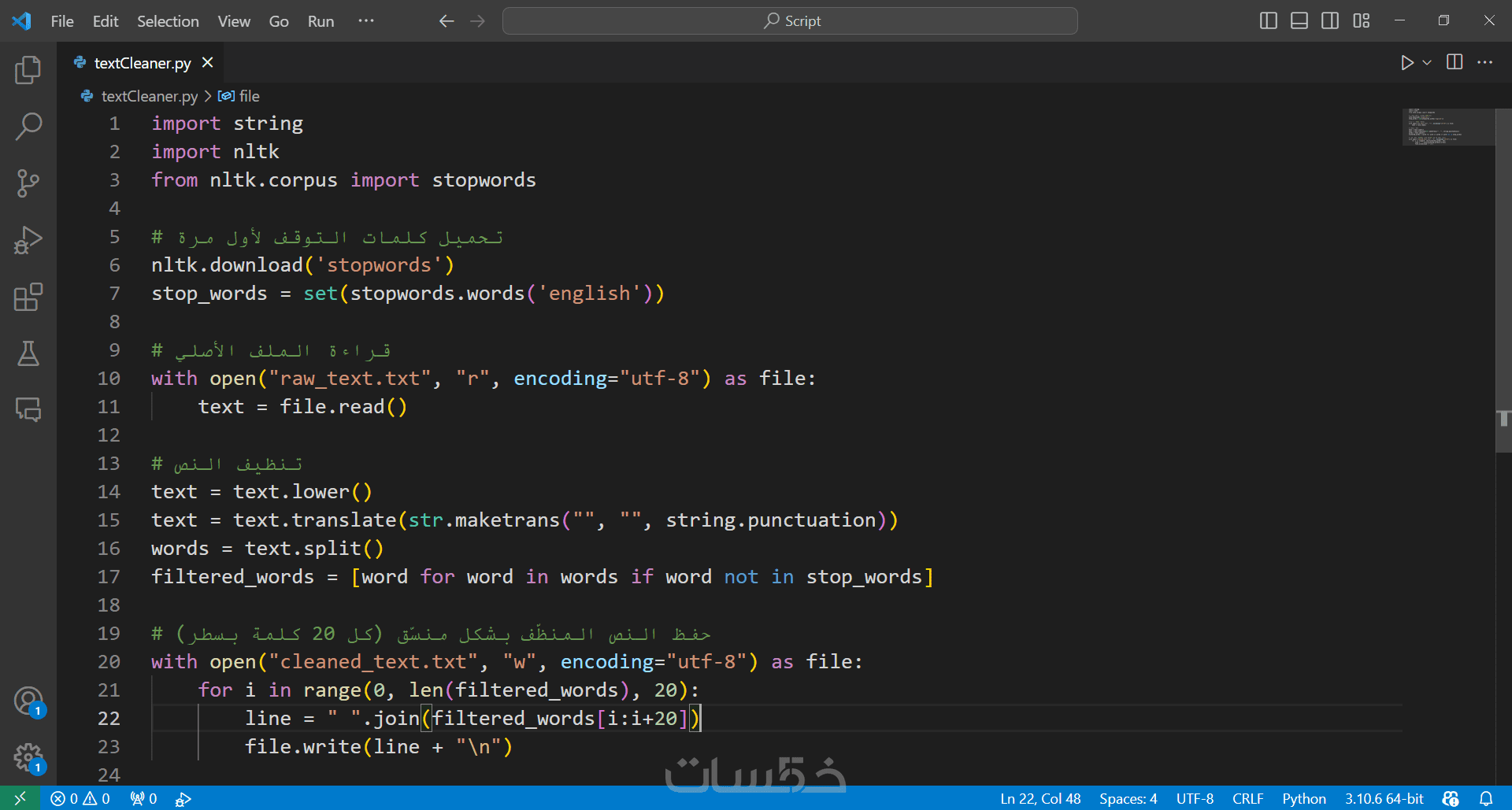Open the Selection menu
This screenshot has height=810, width=1512.
(168, 21)
